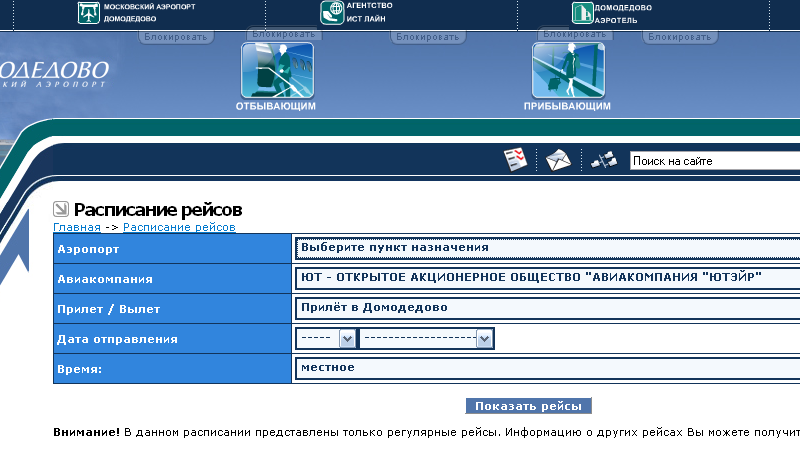Click the Расписание рейсов breadcrumb link
Viewport: 800px width, 463px height.
pos(179,228)
